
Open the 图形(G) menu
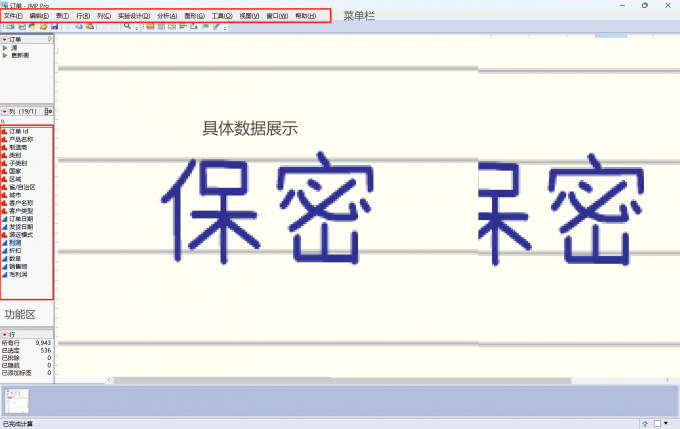point(194,16)
